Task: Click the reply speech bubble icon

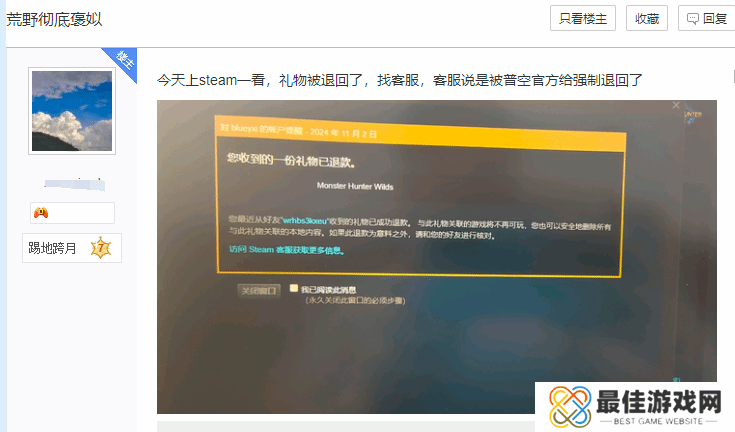Action: click(693, 19)
